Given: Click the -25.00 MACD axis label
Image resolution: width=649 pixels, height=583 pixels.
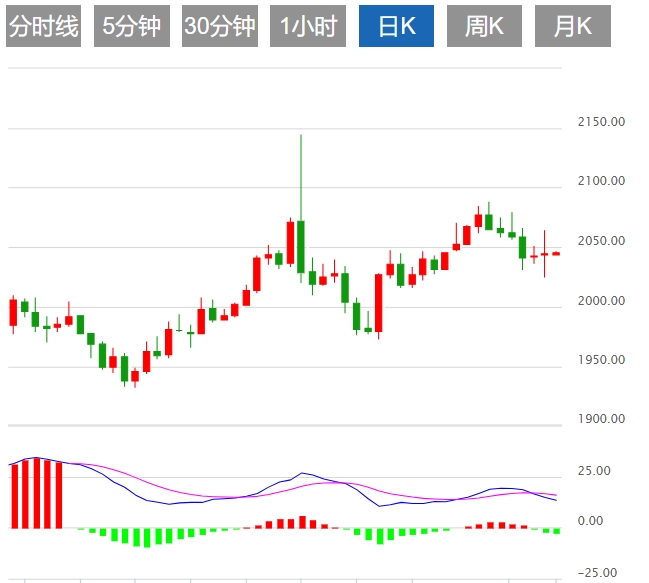Looking at the screenshot, I should [597, 573].
